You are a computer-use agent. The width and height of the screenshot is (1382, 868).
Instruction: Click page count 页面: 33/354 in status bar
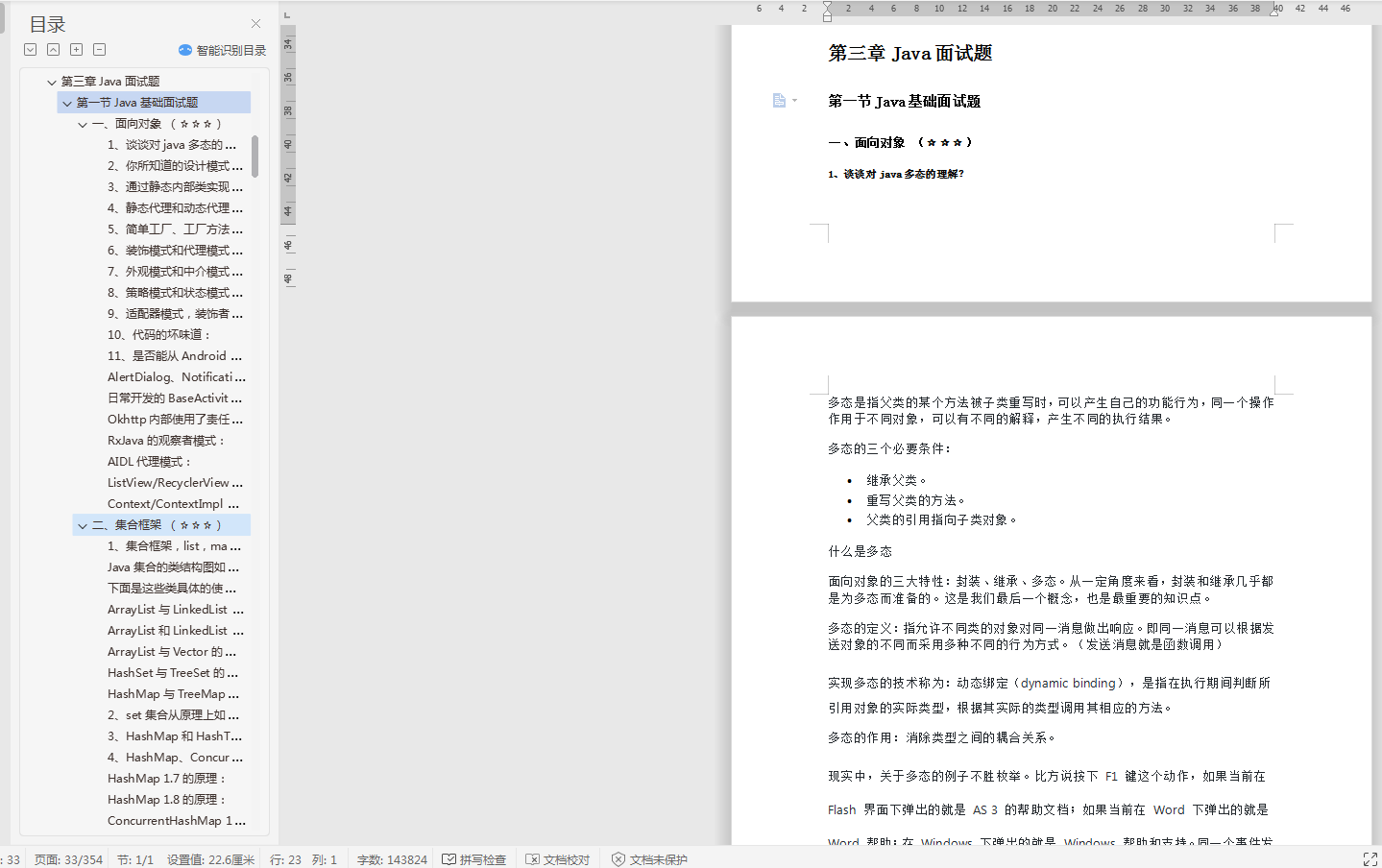tap(68, 859)
